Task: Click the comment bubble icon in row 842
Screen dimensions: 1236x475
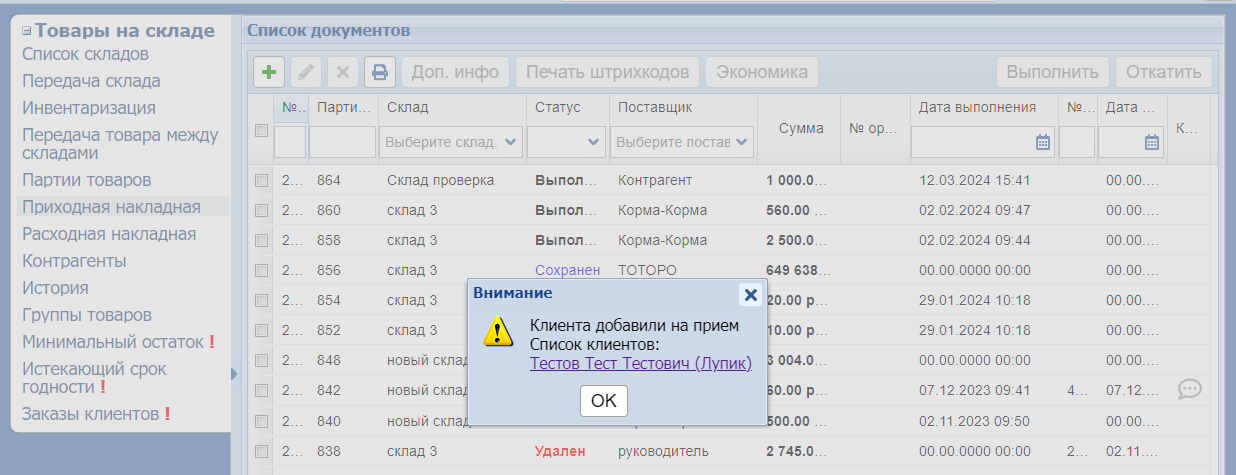Action: (1189, 390)
